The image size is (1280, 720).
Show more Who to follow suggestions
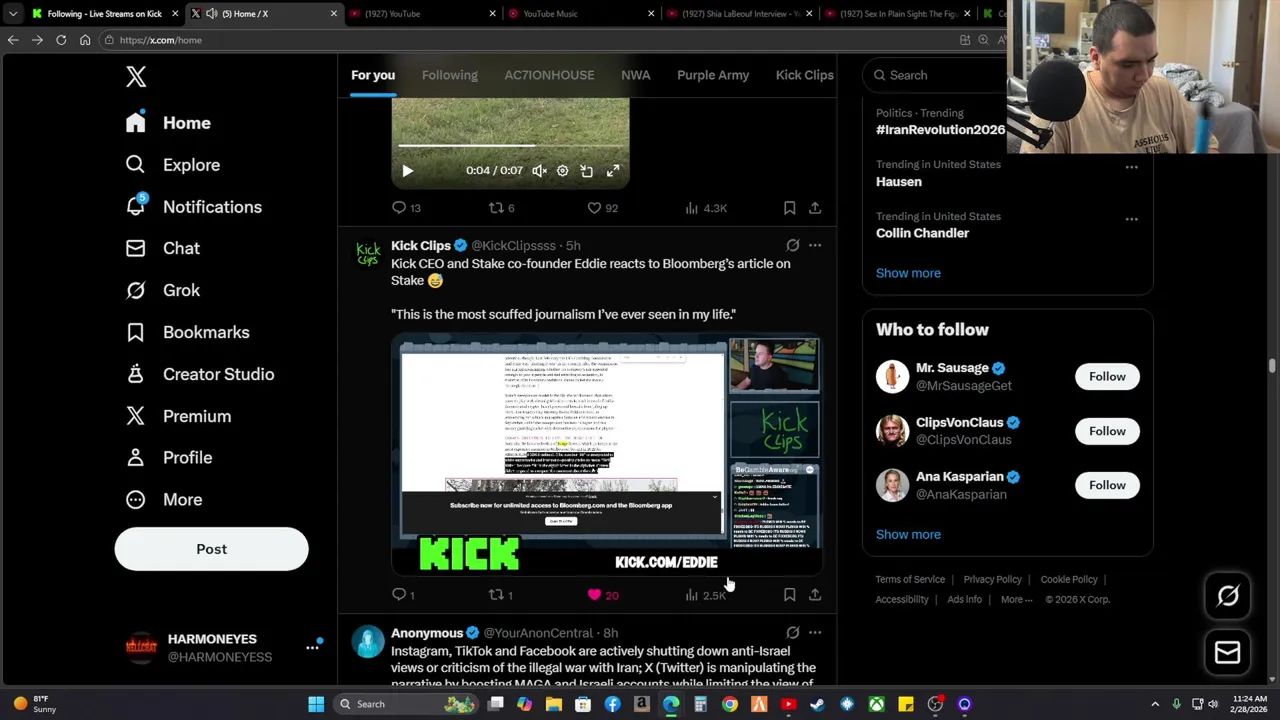[908, 534]
